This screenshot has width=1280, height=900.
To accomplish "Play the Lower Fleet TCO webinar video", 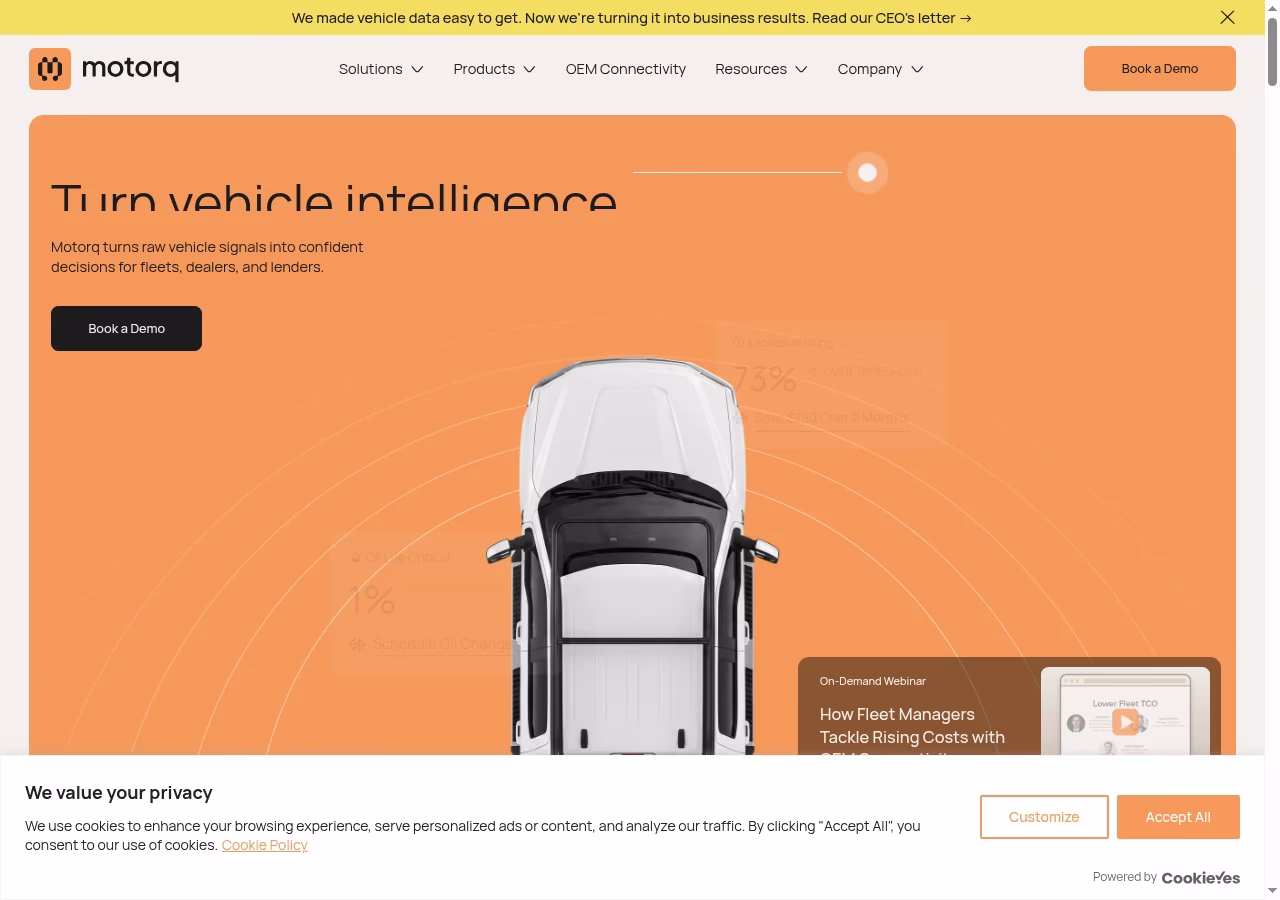I will point(1125,722).
